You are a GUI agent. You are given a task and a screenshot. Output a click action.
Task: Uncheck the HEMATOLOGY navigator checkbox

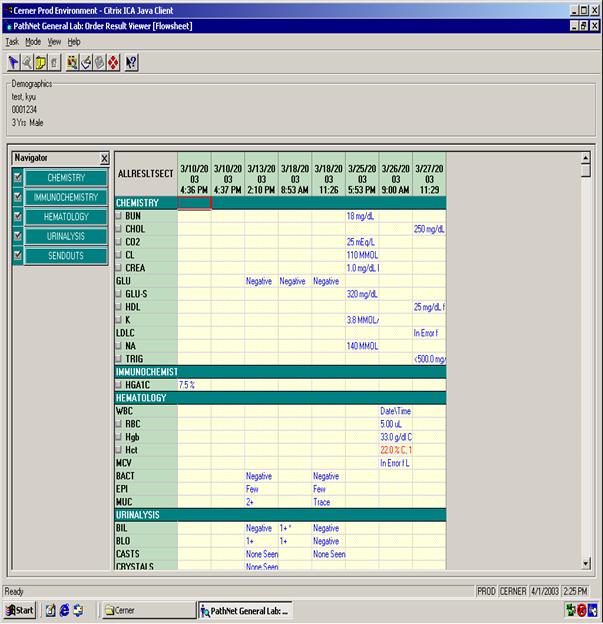point(18,216)
